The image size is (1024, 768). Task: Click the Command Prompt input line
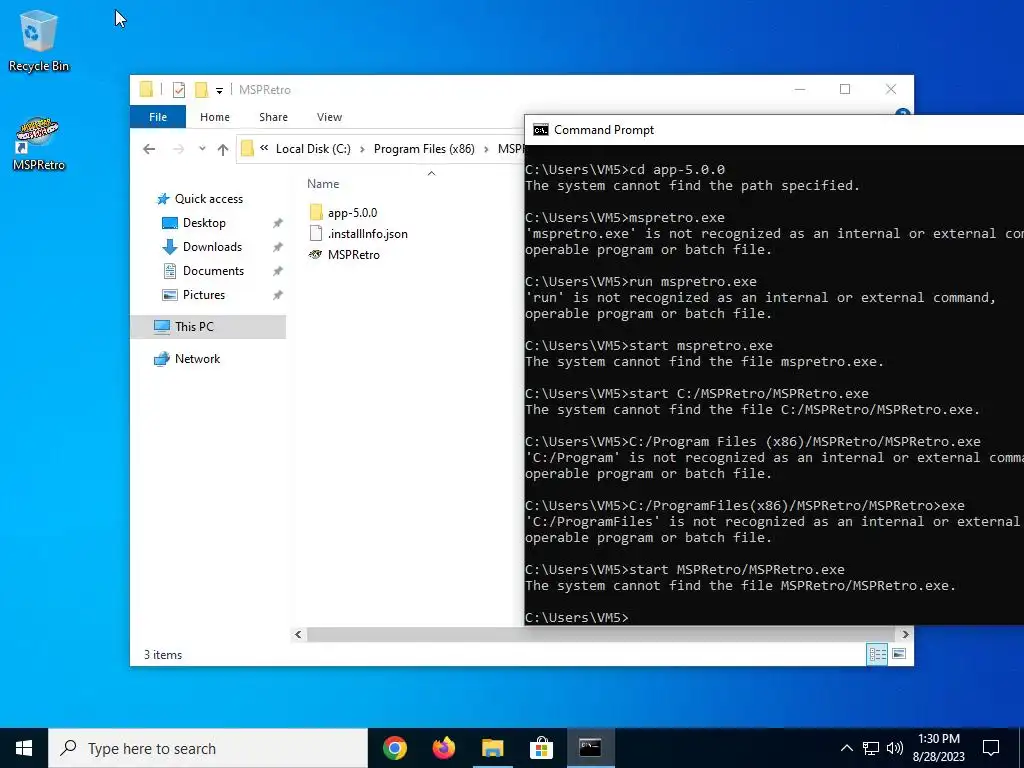coord(774,617)
